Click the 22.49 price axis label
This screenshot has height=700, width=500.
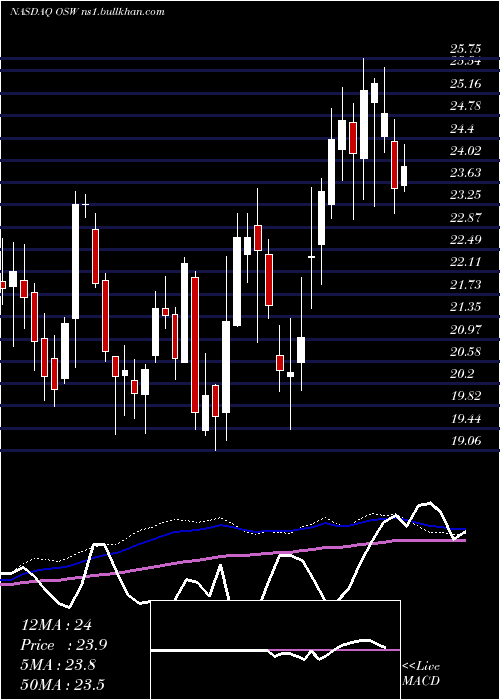(466, 240)
